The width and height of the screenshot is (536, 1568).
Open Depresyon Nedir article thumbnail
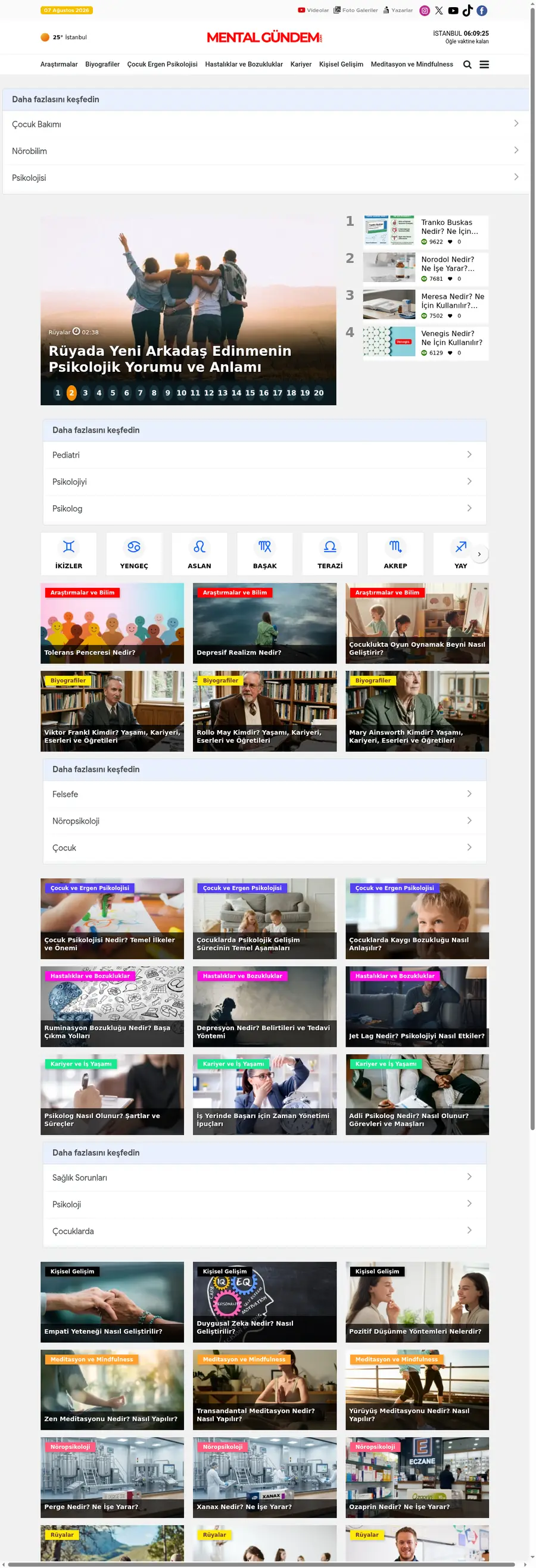click(264, 1007)
